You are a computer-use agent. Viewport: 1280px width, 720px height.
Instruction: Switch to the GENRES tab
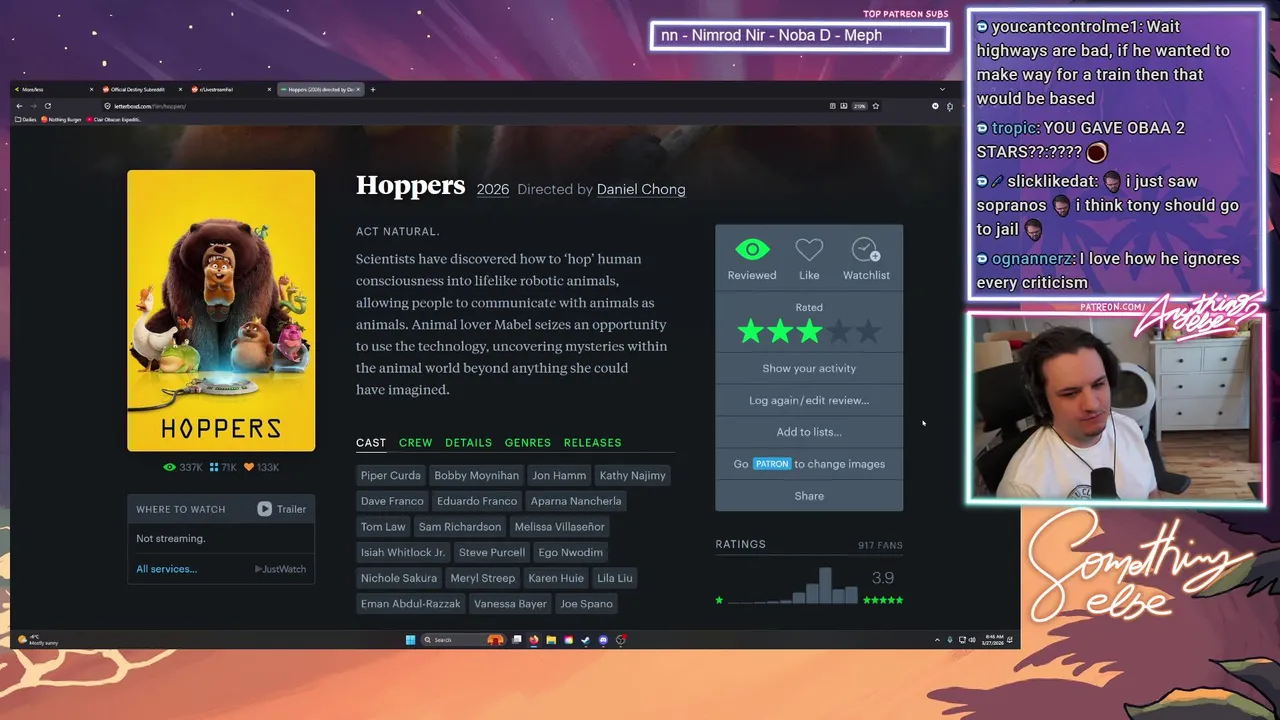pos(528,442)
